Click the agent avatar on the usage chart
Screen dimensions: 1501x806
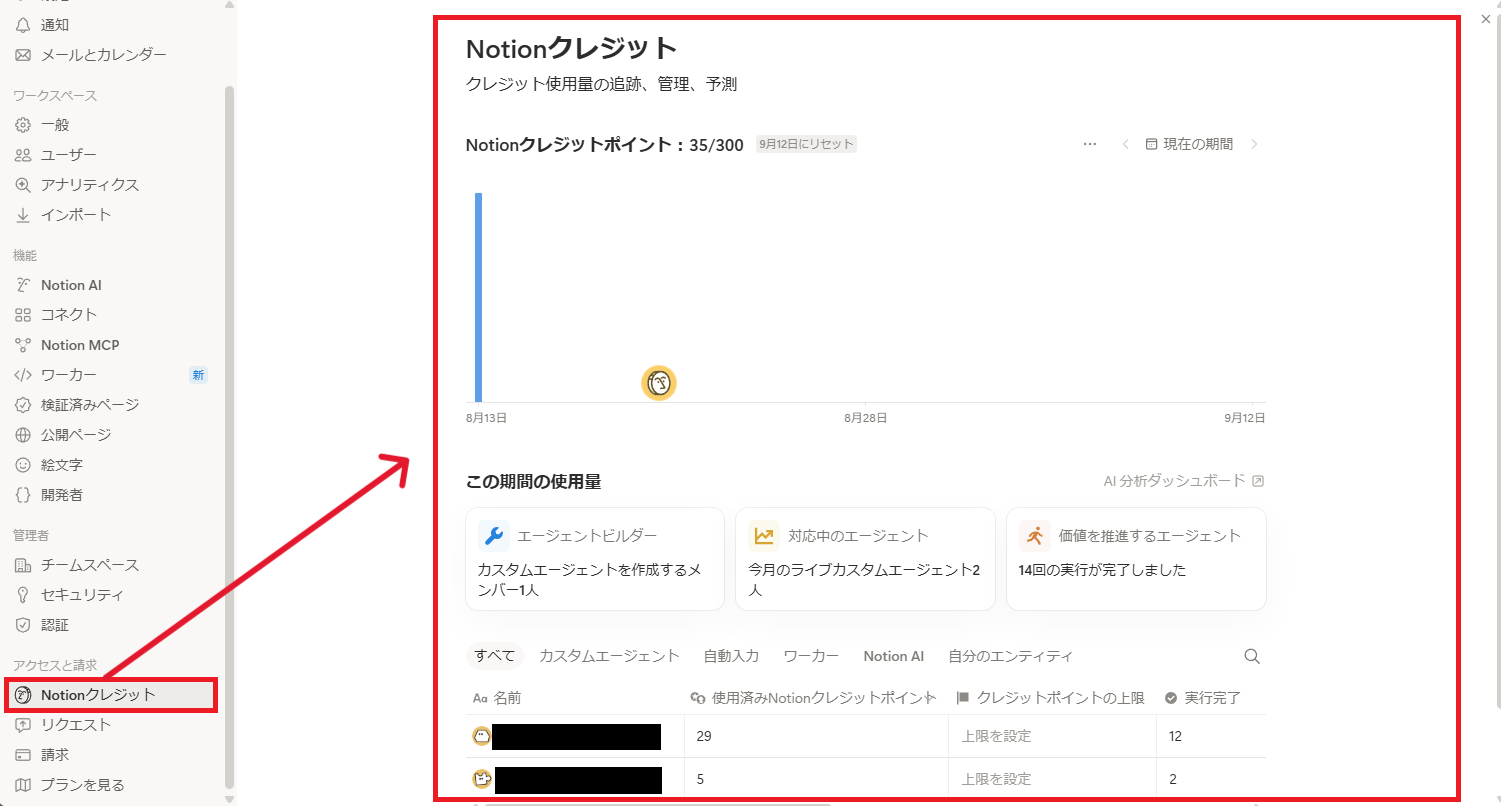pyautogui.click(x=659, y=383)
